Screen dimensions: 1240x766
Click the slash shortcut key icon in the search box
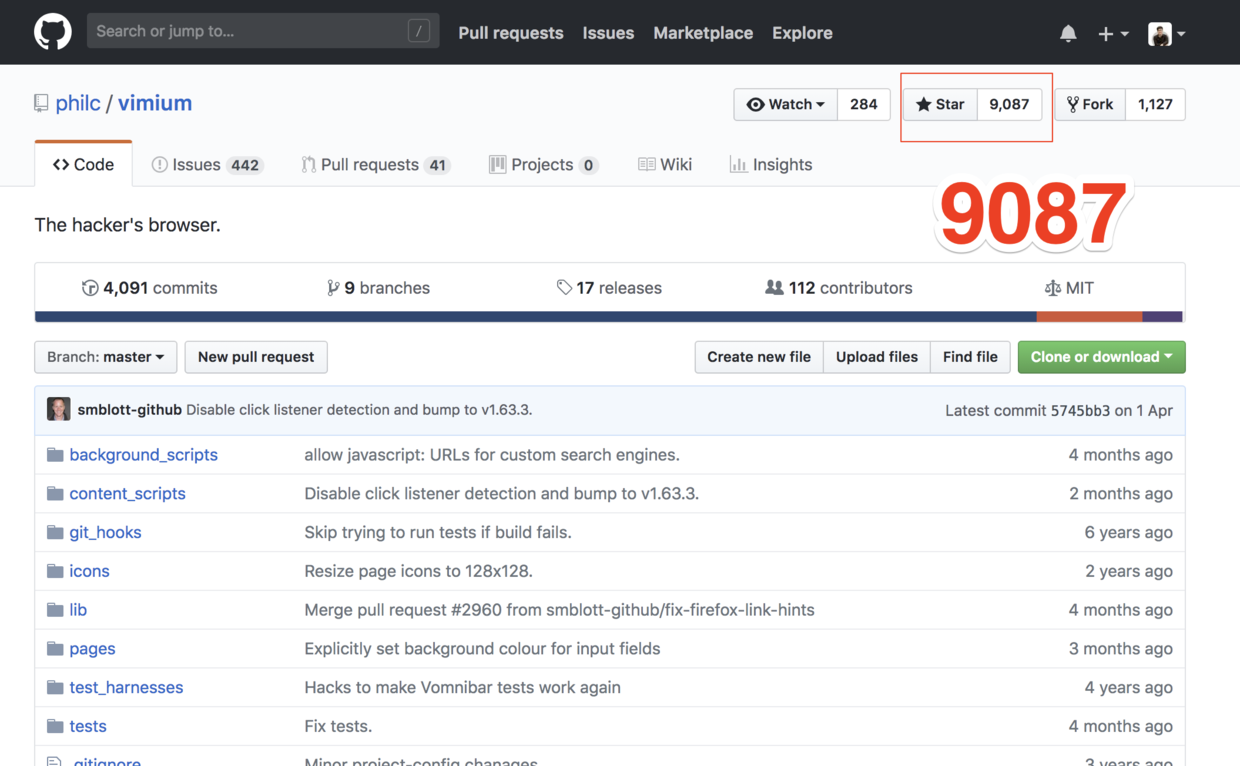pos(419,32)
